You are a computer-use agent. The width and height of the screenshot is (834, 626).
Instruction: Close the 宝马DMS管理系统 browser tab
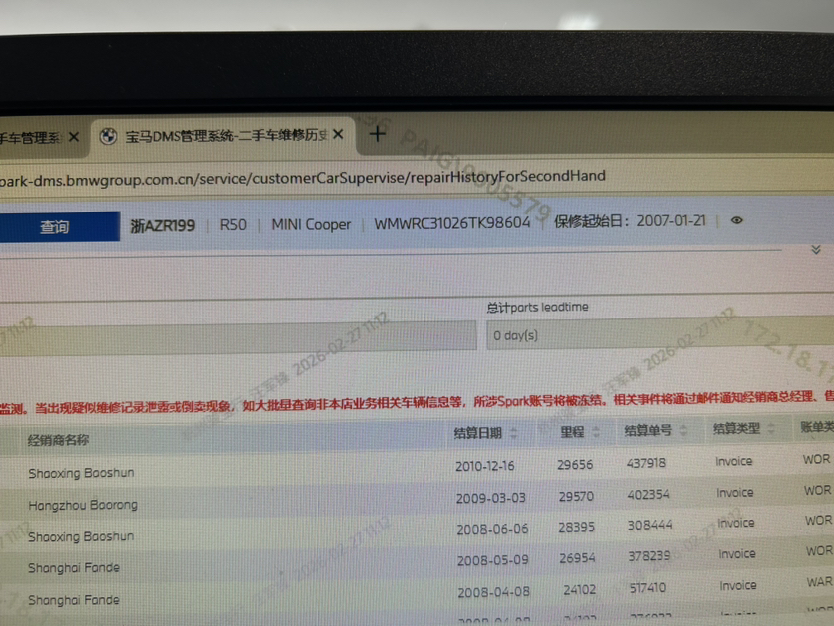pyautogui.click(x=338, y=135)
